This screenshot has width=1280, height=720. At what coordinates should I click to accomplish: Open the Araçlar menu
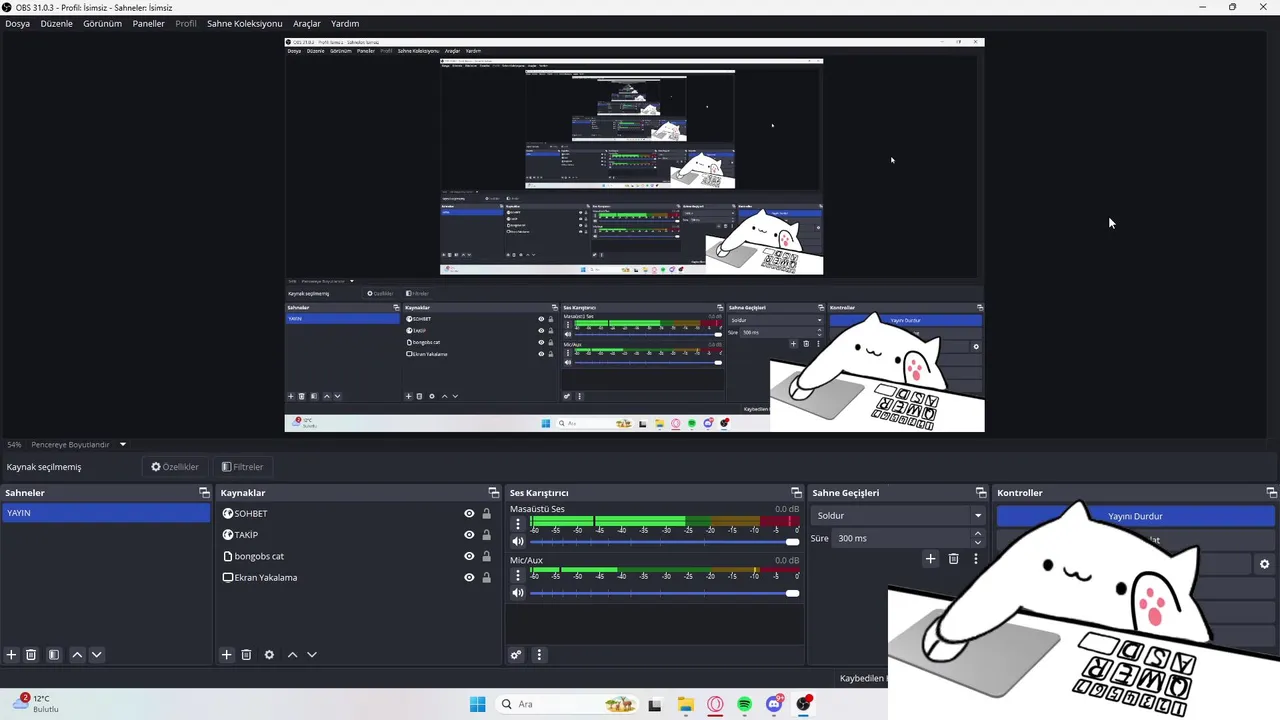coord(307,23)
